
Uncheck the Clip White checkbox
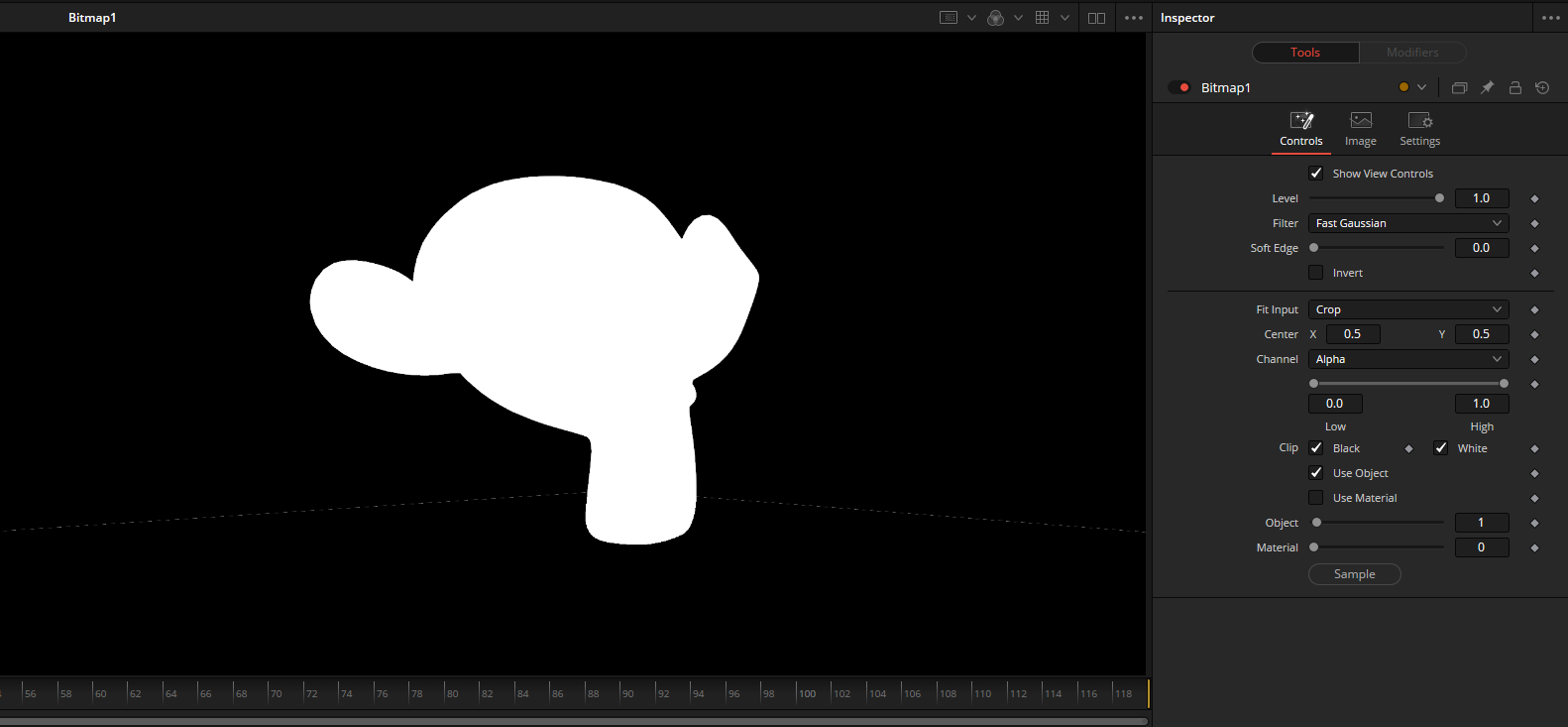pyautogui.click(x=1441, y=448)
